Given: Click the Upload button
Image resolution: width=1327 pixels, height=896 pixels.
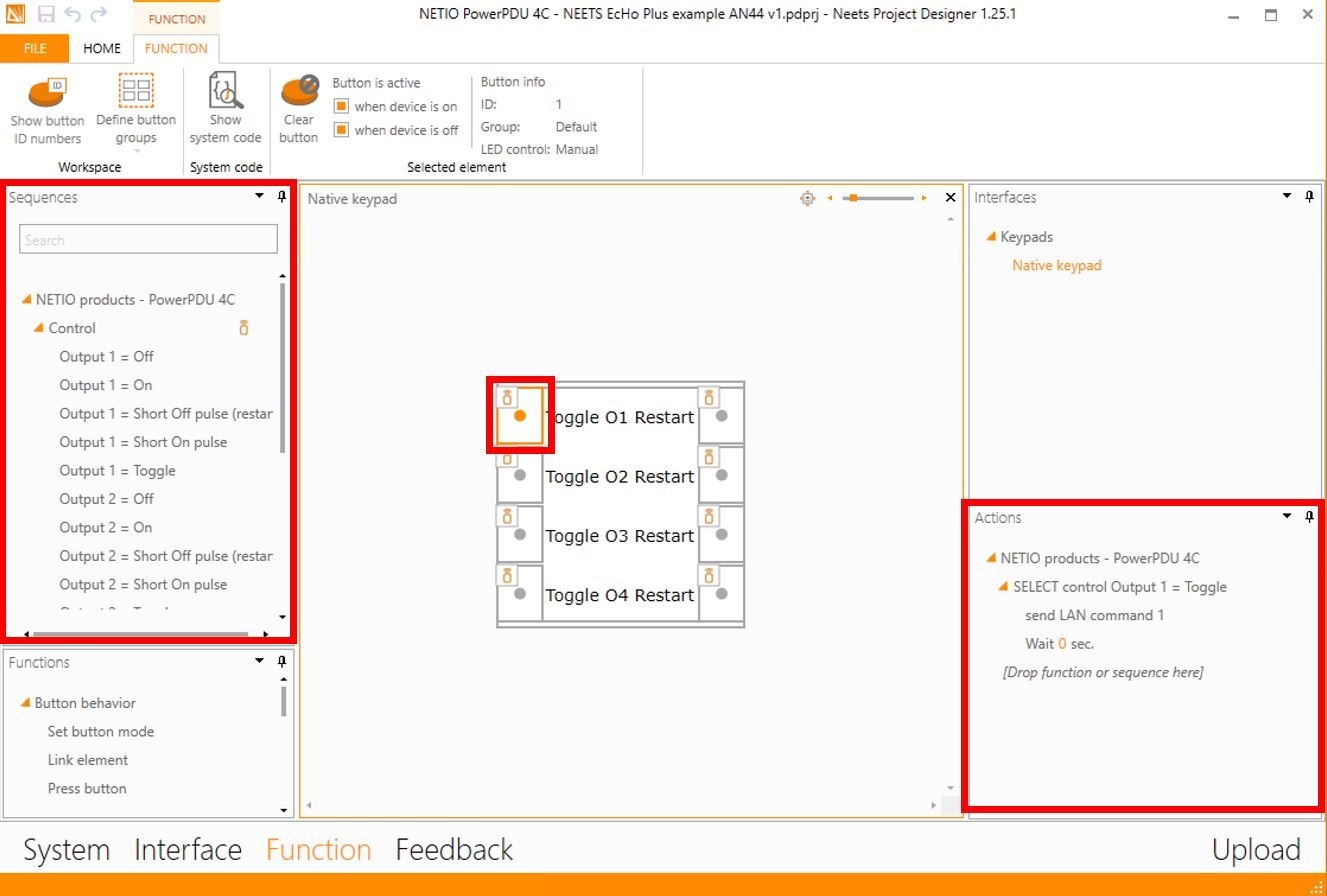Looking at the screenshot, I should 1256,850.
